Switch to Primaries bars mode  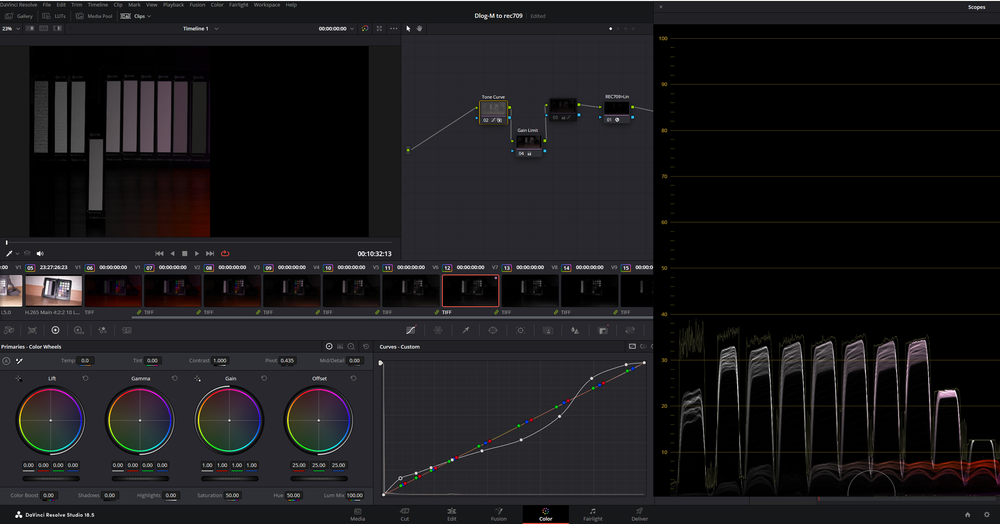coord(340,347)
